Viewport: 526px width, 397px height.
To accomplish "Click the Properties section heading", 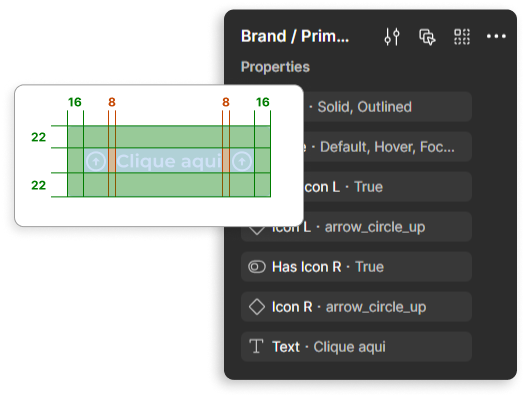I will (275, 67).
